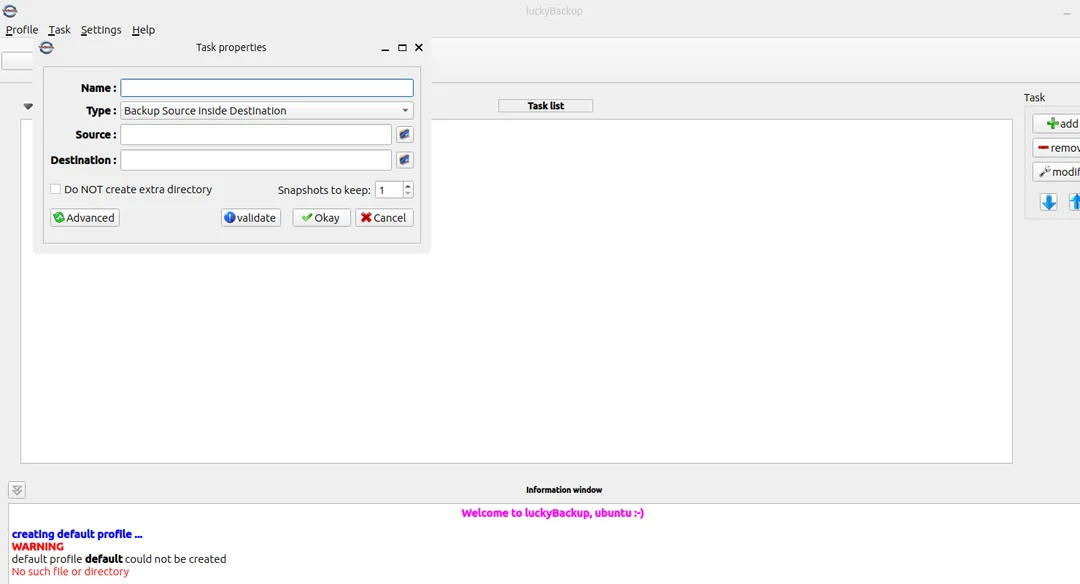Focus the Name input field
Viewport: 1080px width, 584px height.
coord(266,88)
